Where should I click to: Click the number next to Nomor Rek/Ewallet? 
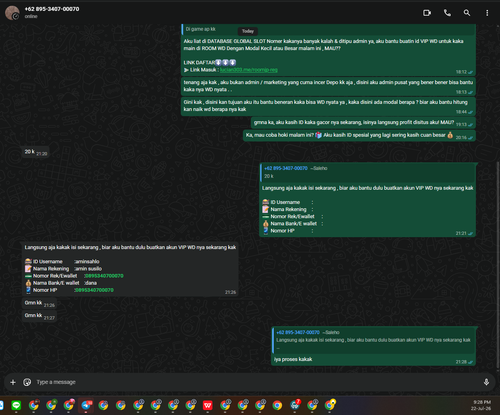tap(104, 276)
